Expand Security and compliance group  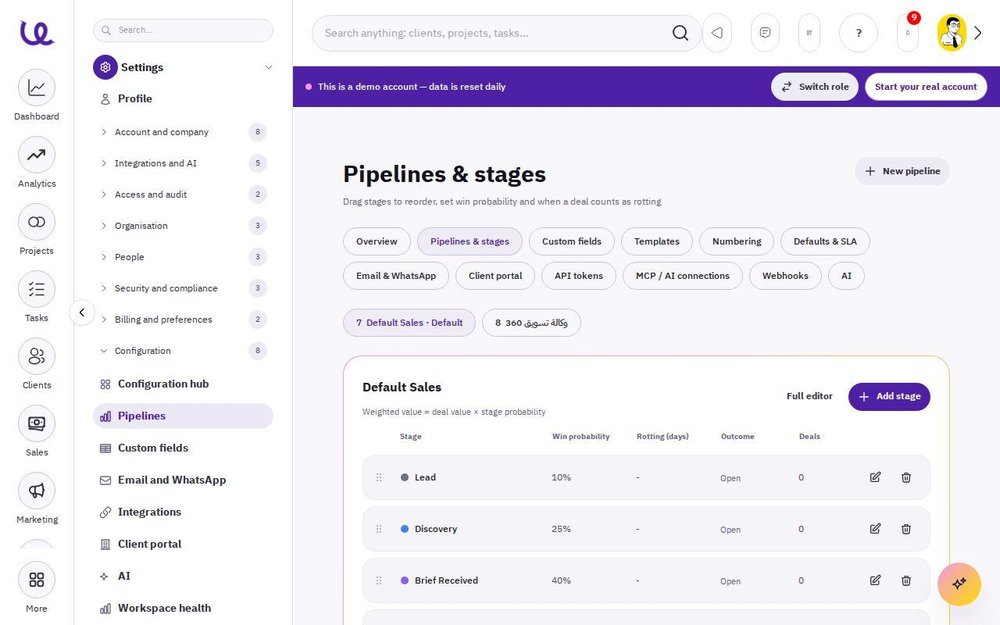[184, 288]
